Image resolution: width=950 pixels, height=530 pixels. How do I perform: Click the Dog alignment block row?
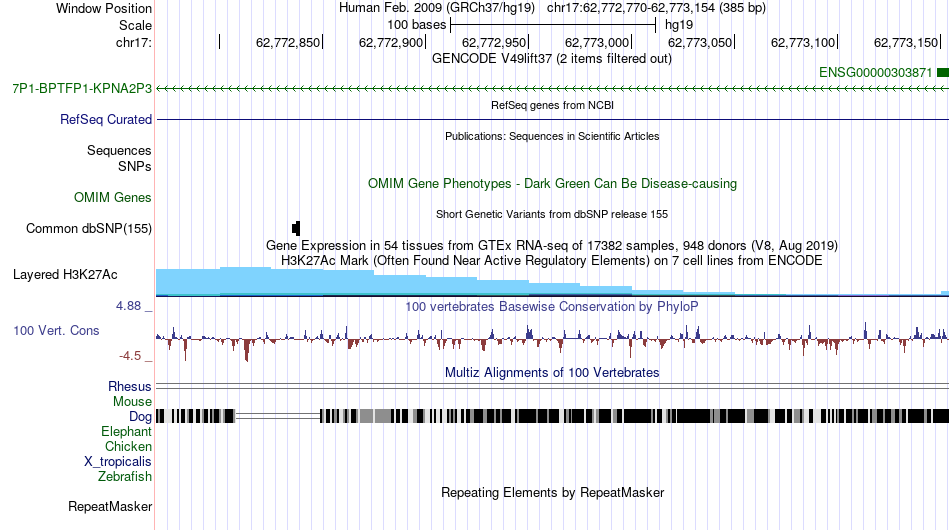[x=553, y=416]
